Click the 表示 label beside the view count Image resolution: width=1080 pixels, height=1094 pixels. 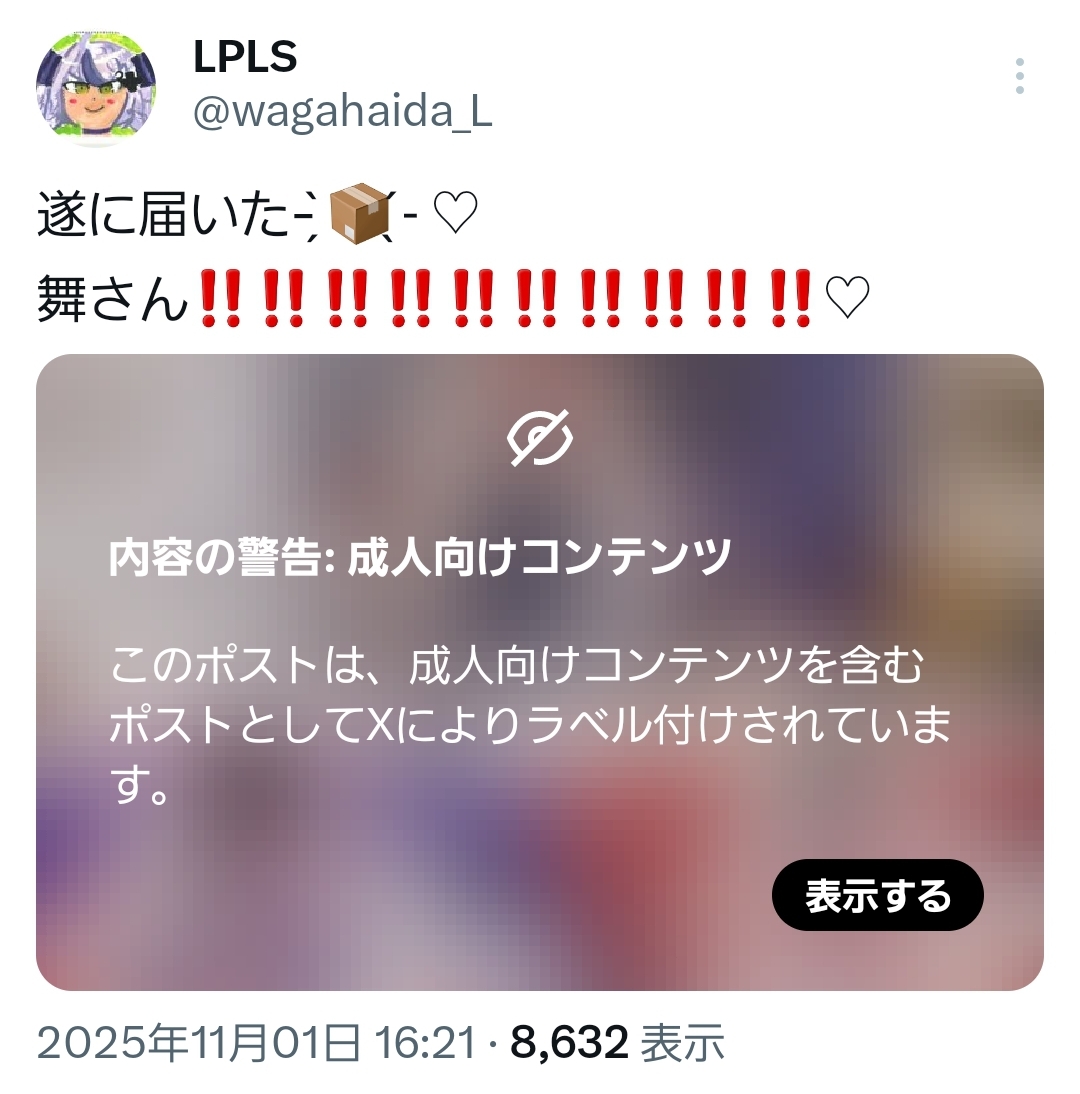[x=682, y=1044]
